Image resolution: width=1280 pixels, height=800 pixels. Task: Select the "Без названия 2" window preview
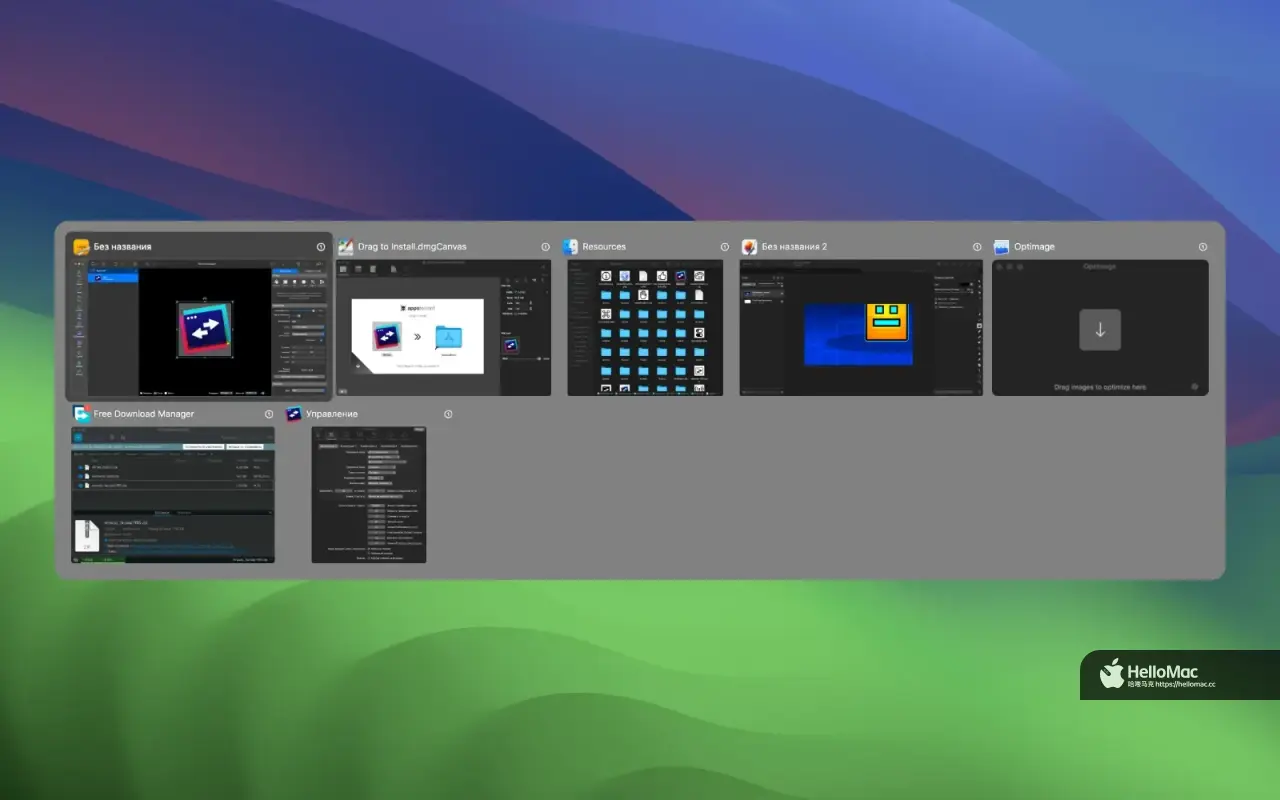coord(861,328)
